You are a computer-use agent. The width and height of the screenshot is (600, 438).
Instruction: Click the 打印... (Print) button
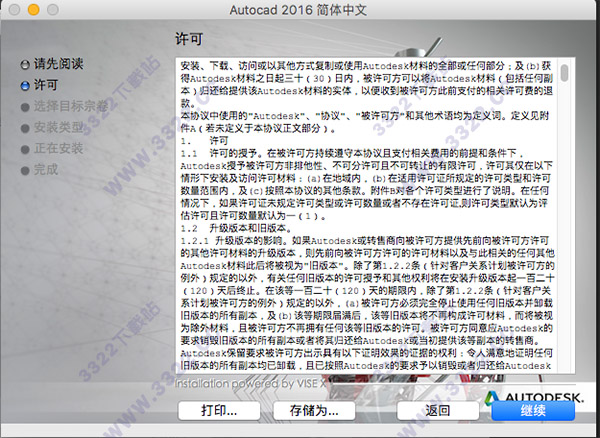click(x=219, y=411)
